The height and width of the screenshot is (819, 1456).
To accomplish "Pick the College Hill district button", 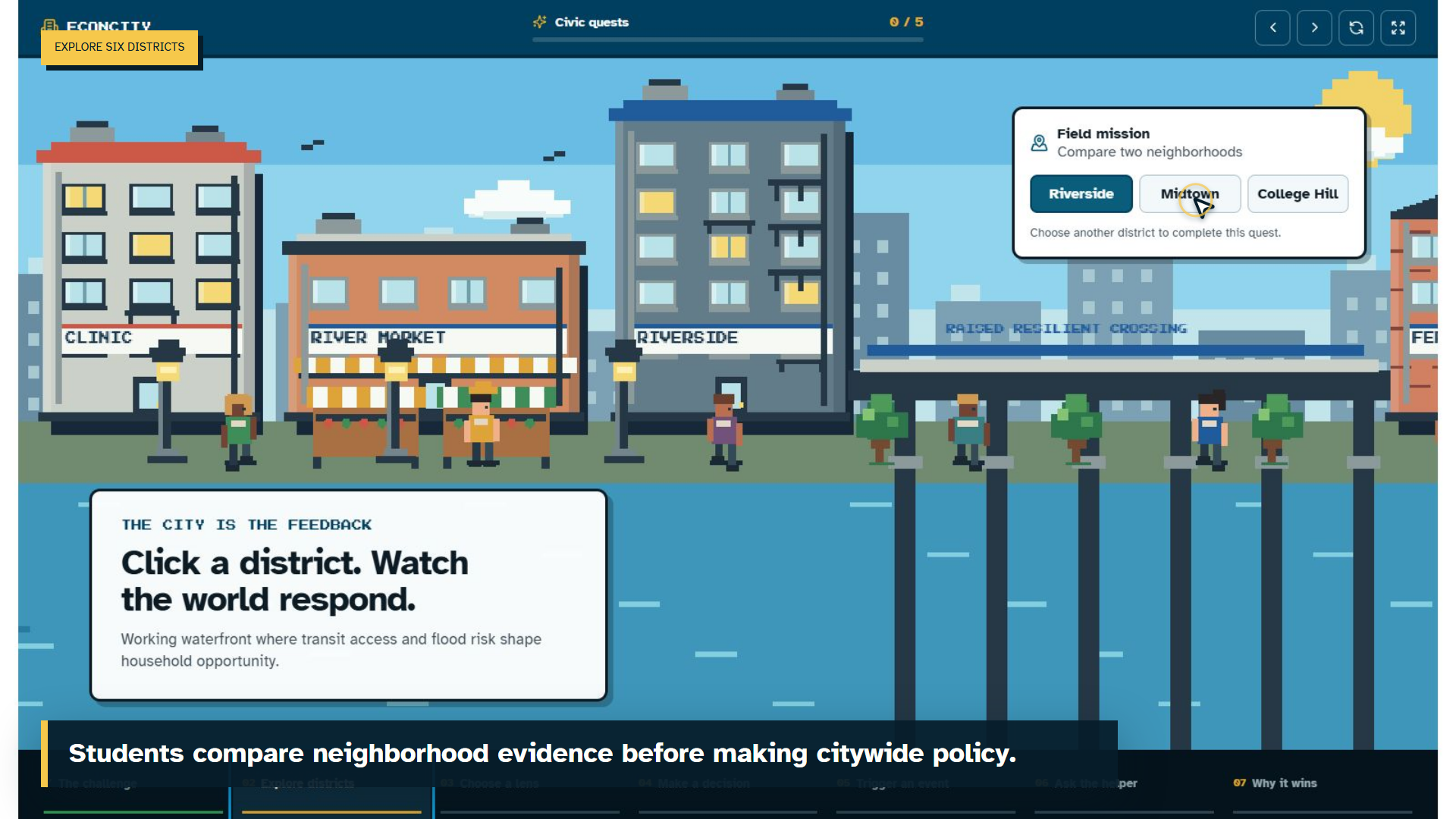I will click(1298, 194).
